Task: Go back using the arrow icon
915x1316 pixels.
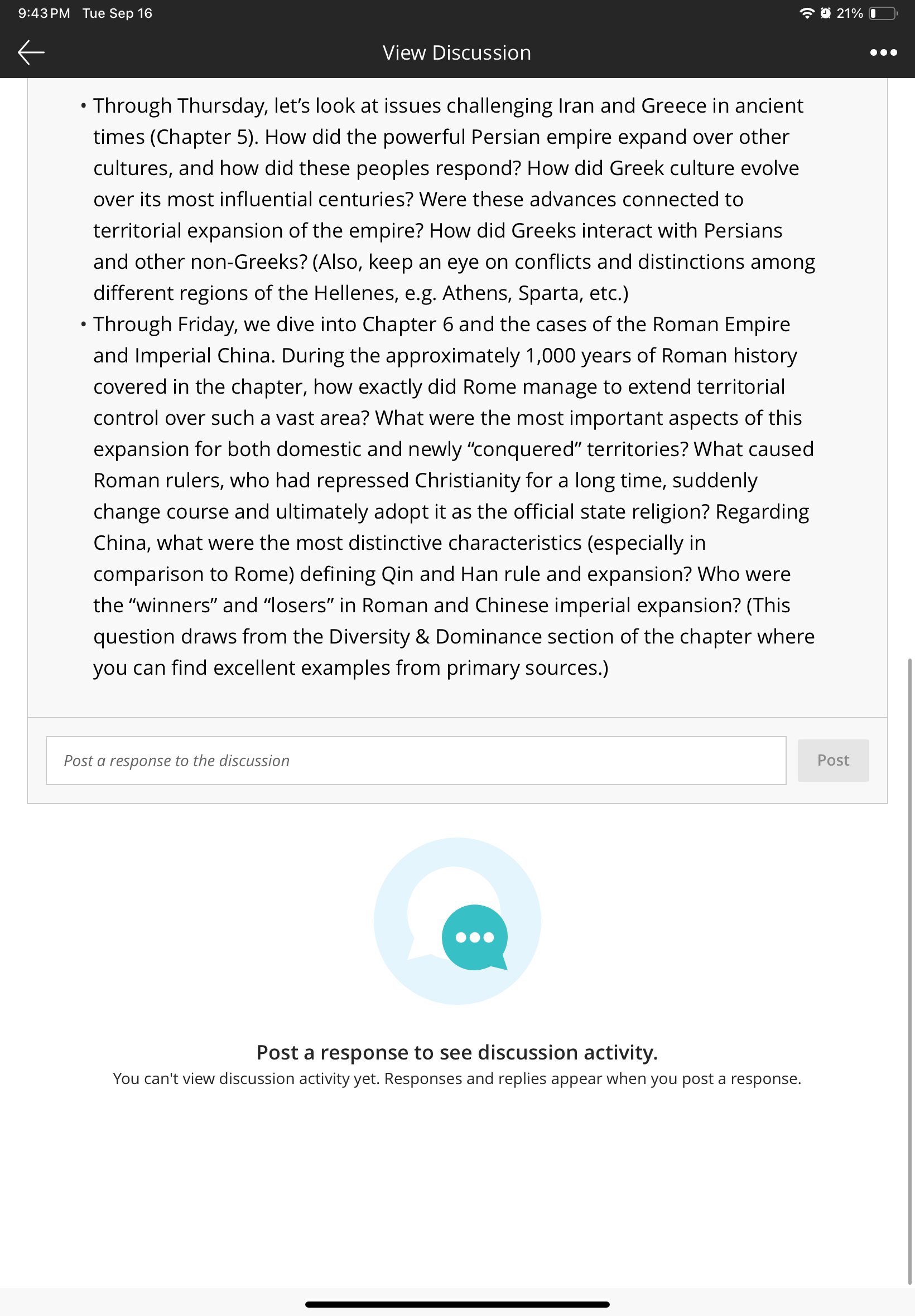Action: pyautogui.click(x=31, y=52)
